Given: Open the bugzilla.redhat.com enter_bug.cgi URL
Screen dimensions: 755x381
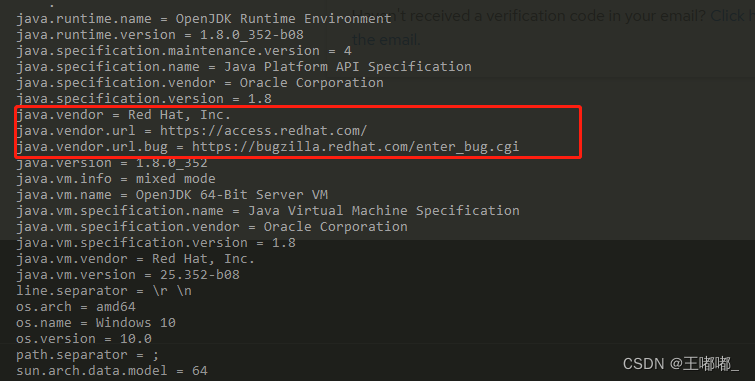Looking at the screenshot, I should click(x=355, y=146).
